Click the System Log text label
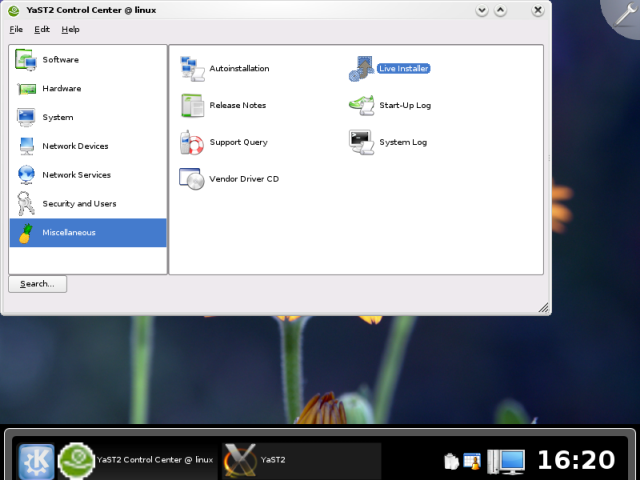Viewport: 640px width, 480px height. point(403,142)
